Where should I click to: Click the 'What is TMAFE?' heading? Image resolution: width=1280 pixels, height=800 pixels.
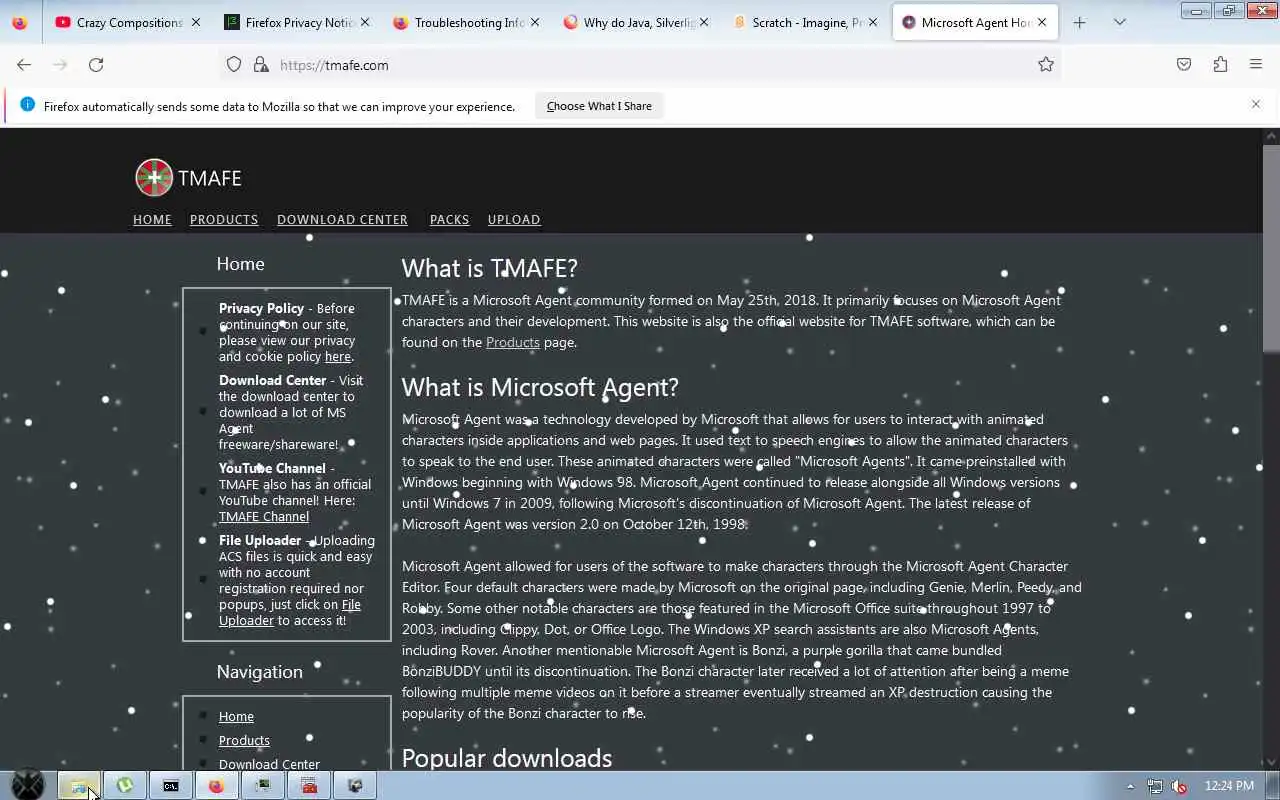click(x=490, y=268)
